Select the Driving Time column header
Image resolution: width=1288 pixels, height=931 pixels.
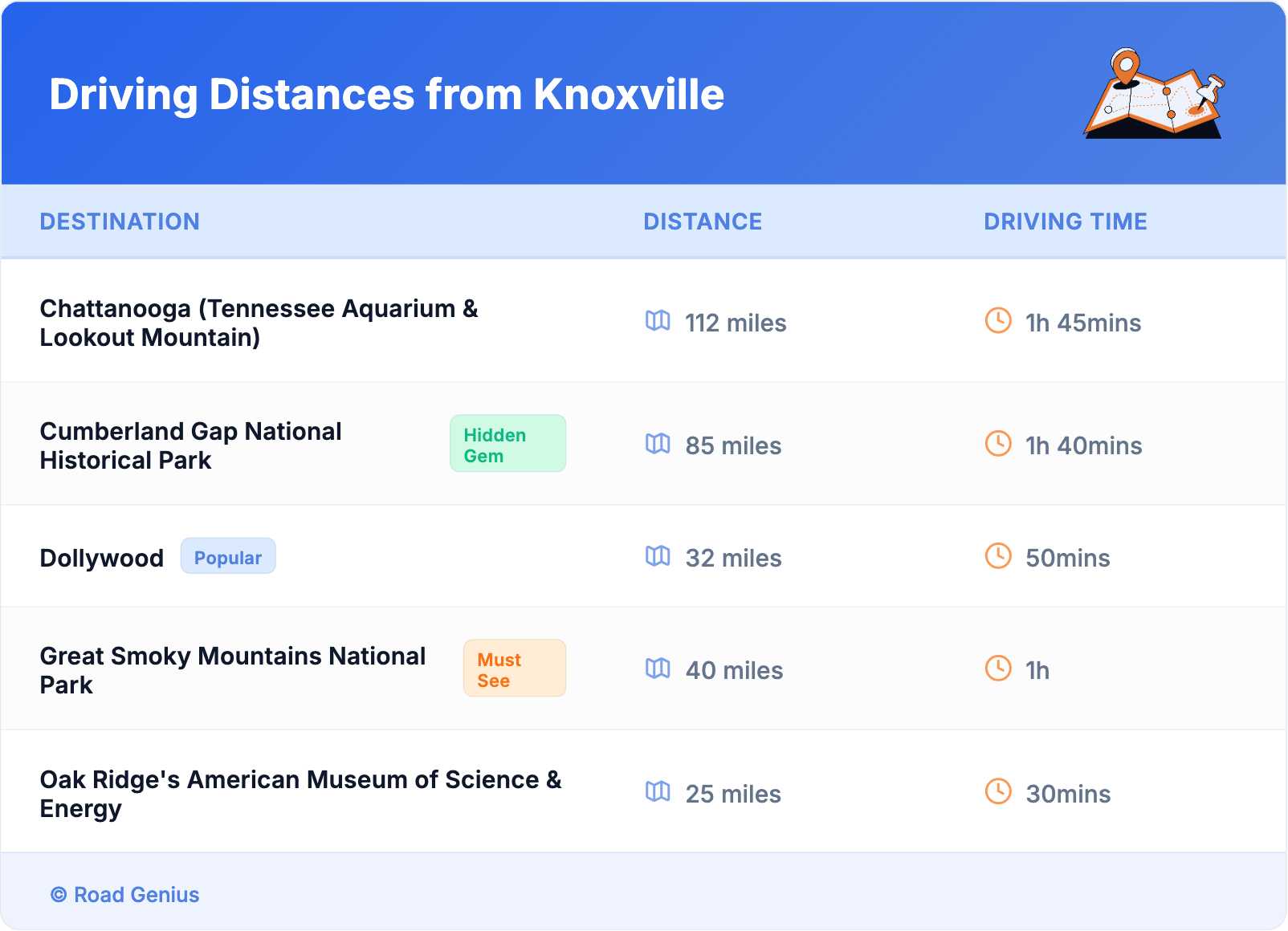[1066, 222]
